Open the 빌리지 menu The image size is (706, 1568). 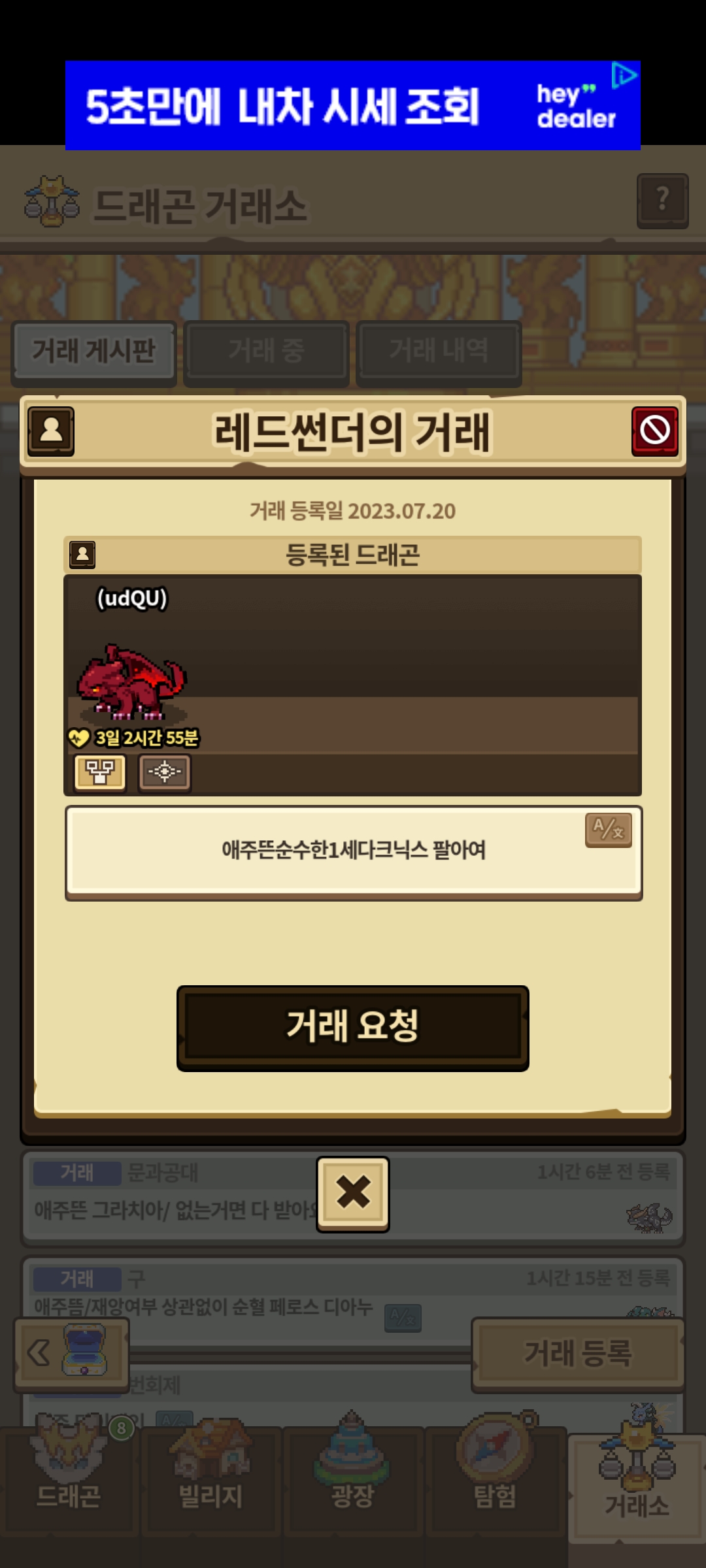coord(211,1480)
